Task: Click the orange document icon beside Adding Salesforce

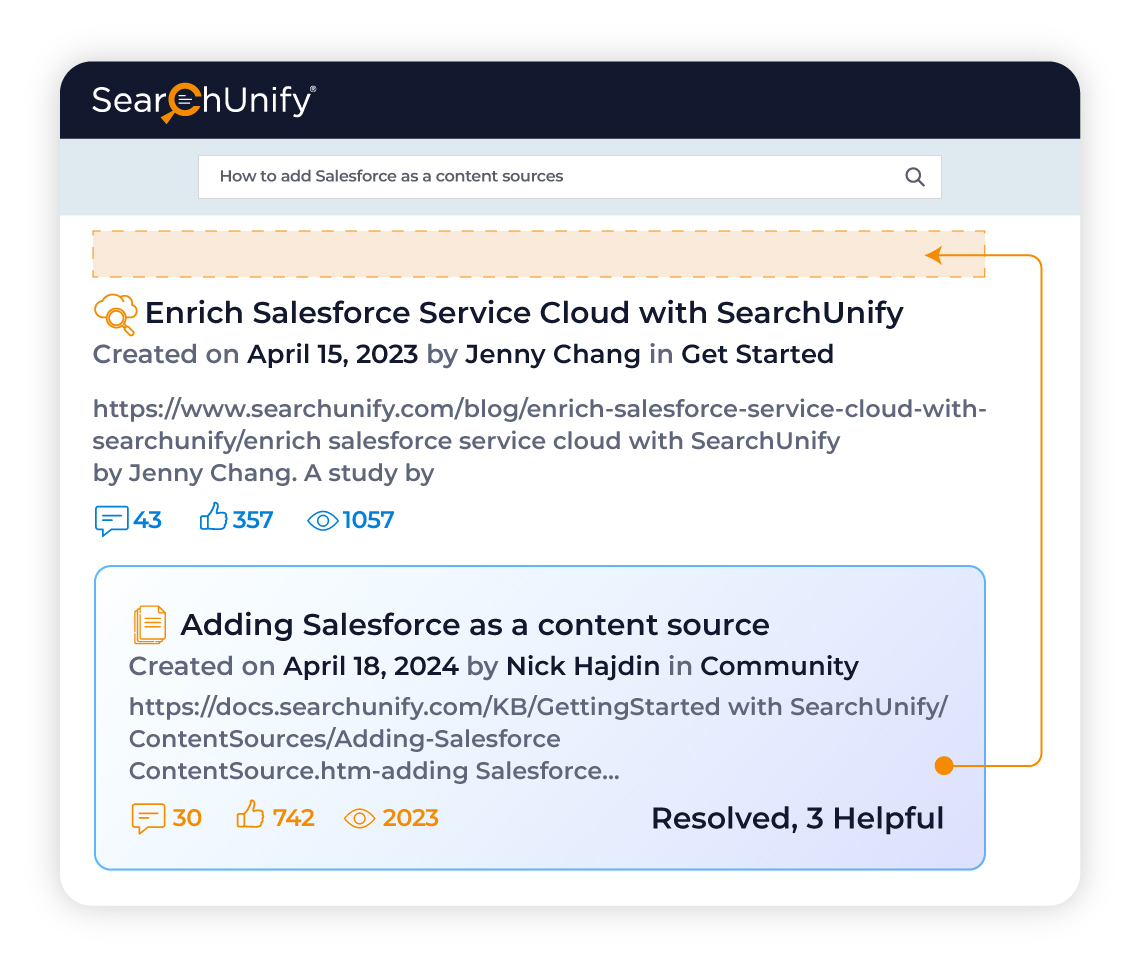Action: point(150,625)
